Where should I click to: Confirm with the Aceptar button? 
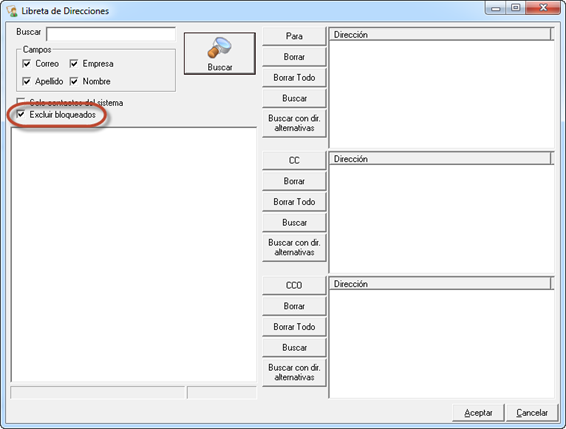click(478, 412)
